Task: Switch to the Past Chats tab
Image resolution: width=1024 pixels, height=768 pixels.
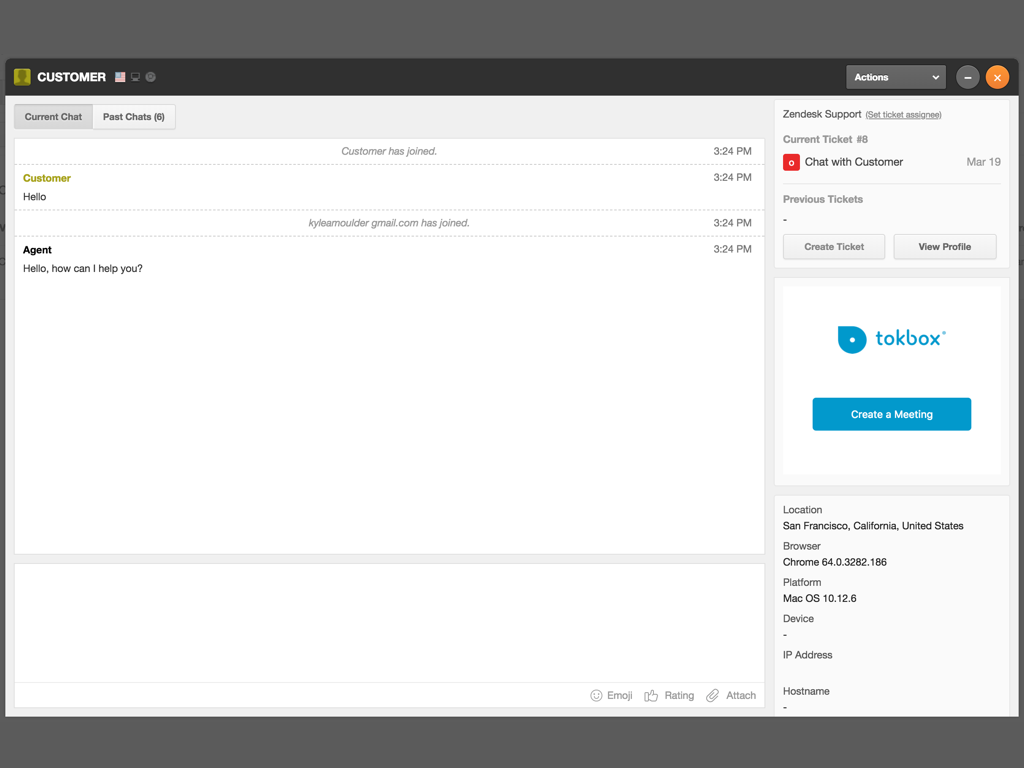Action: [133, 116]
